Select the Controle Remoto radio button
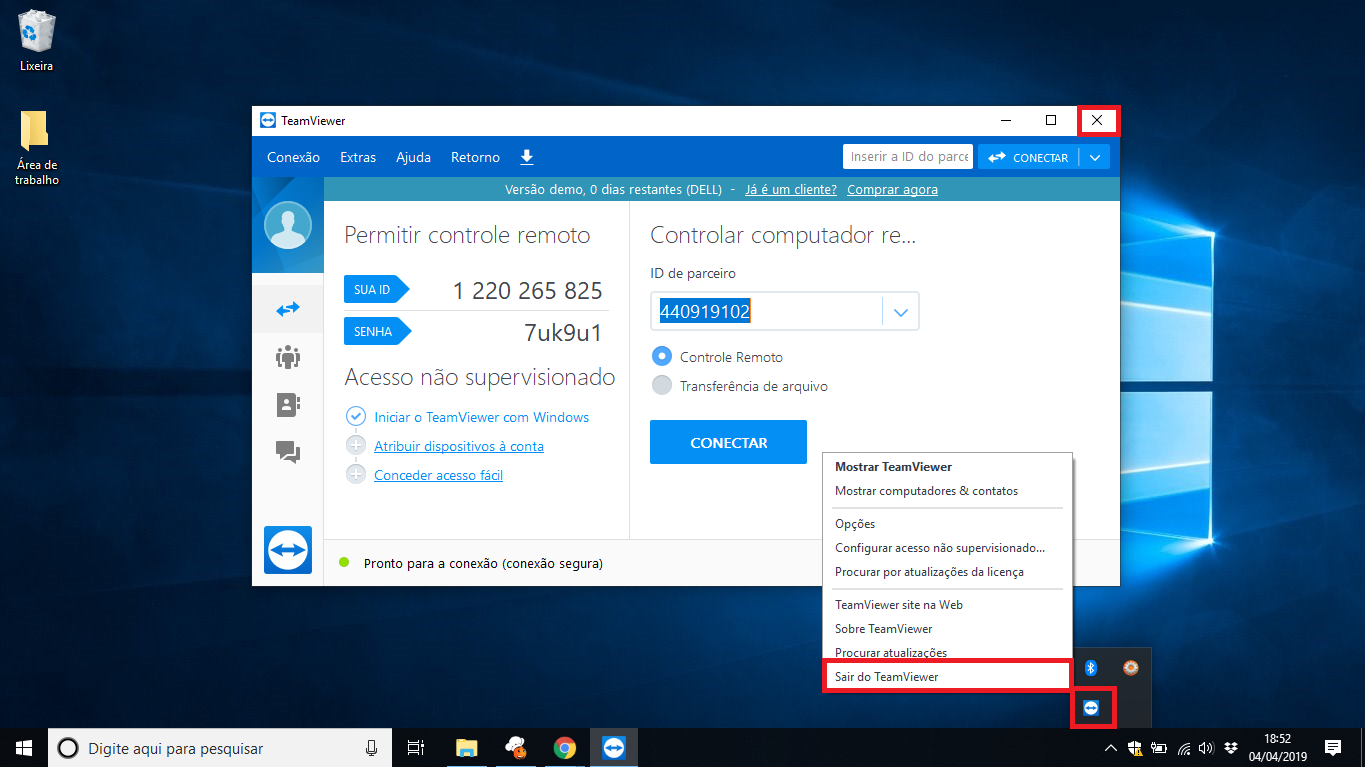1365x767 pixels. pos(661,356)
